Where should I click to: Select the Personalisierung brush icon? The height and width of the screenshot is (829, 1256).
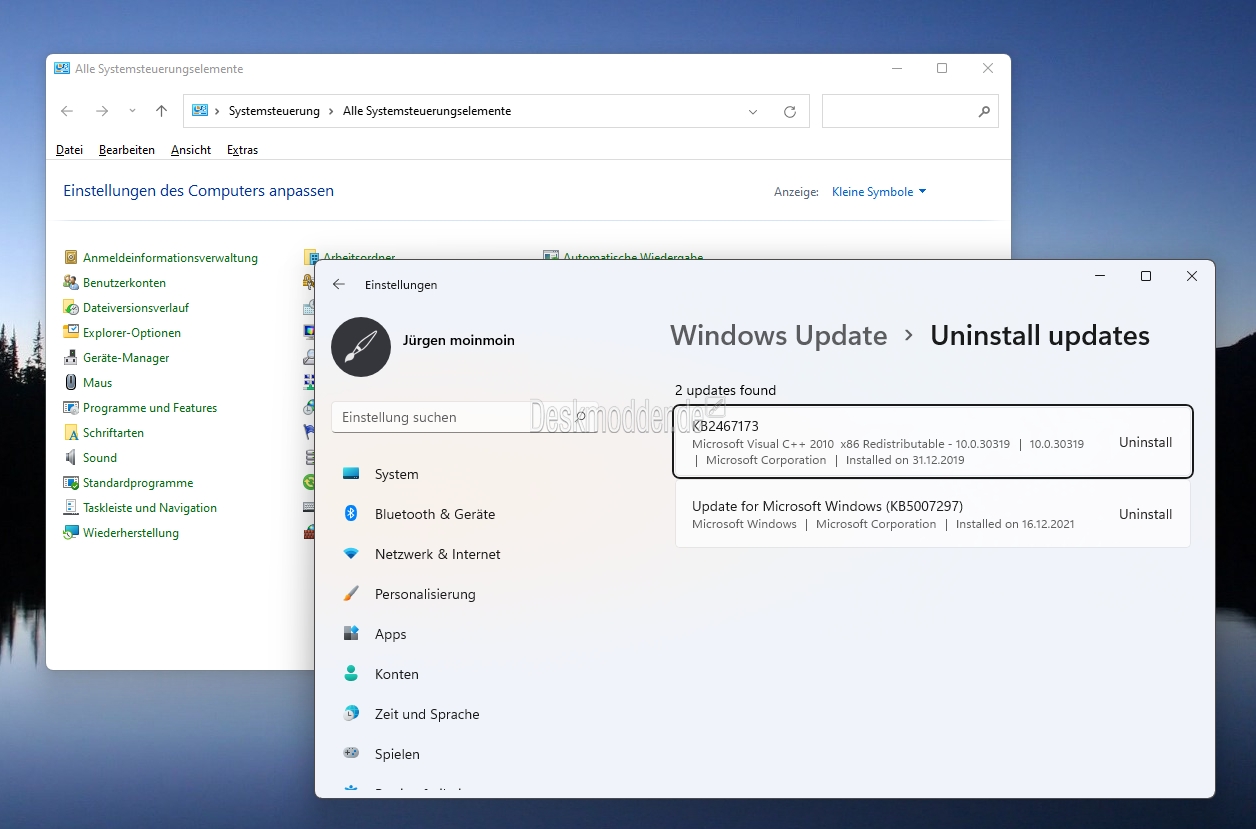pyautogui.click(x=351, y=594)
